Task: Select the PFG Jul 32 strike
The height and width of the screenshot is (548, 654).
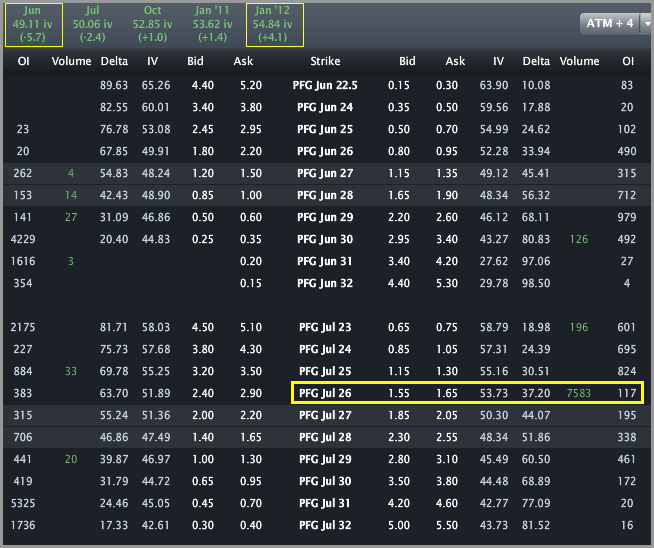Action: click(325, 525)
